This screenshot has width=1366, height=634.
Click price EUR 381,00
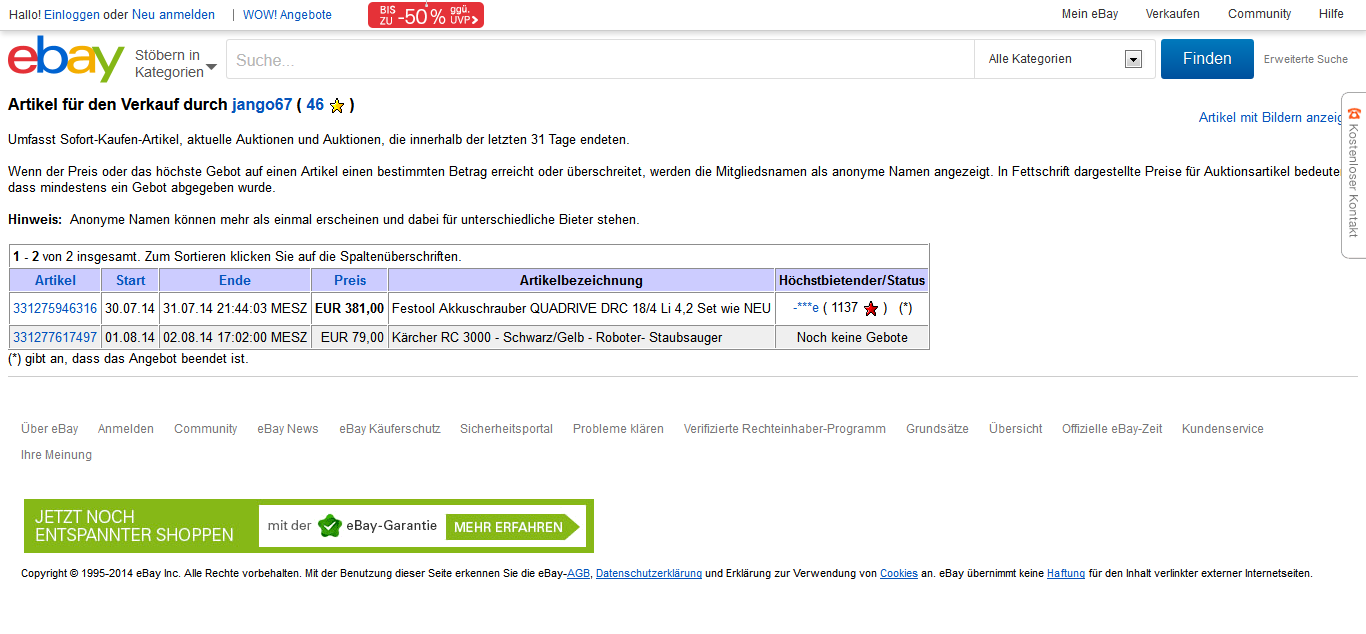click(x=350, y=309)
